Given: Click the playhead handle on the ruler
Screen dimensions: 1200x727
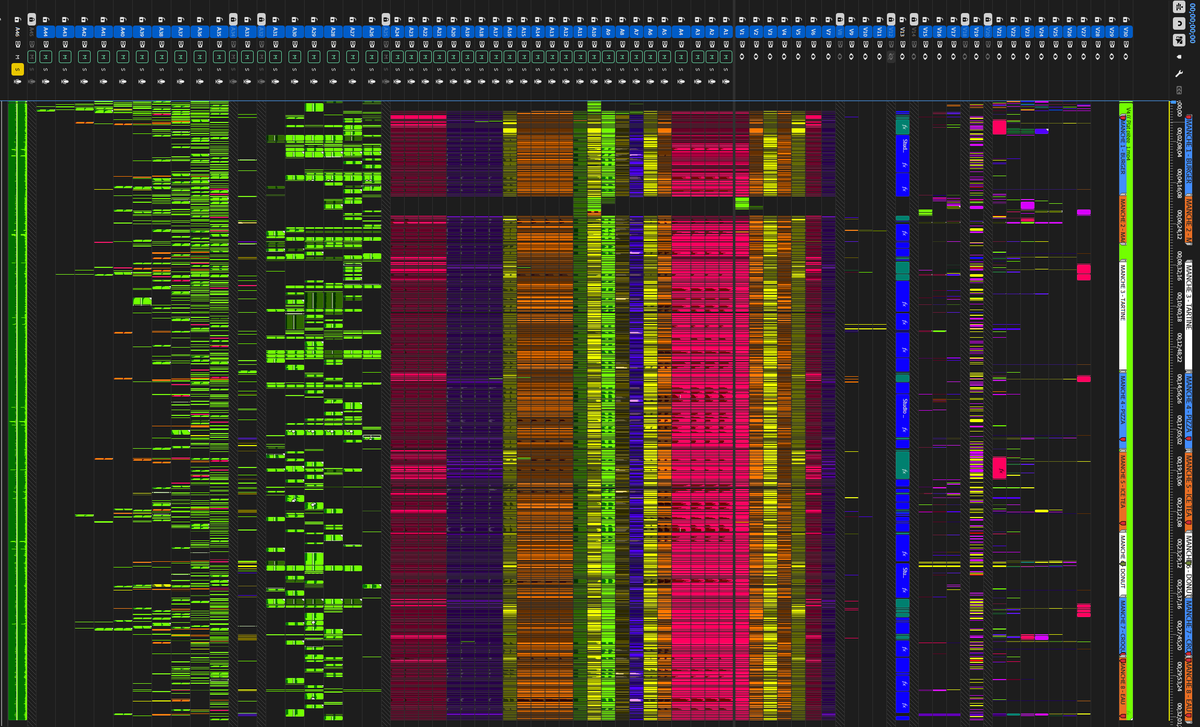Looking at the screenshot, I should pos(1173,102).
